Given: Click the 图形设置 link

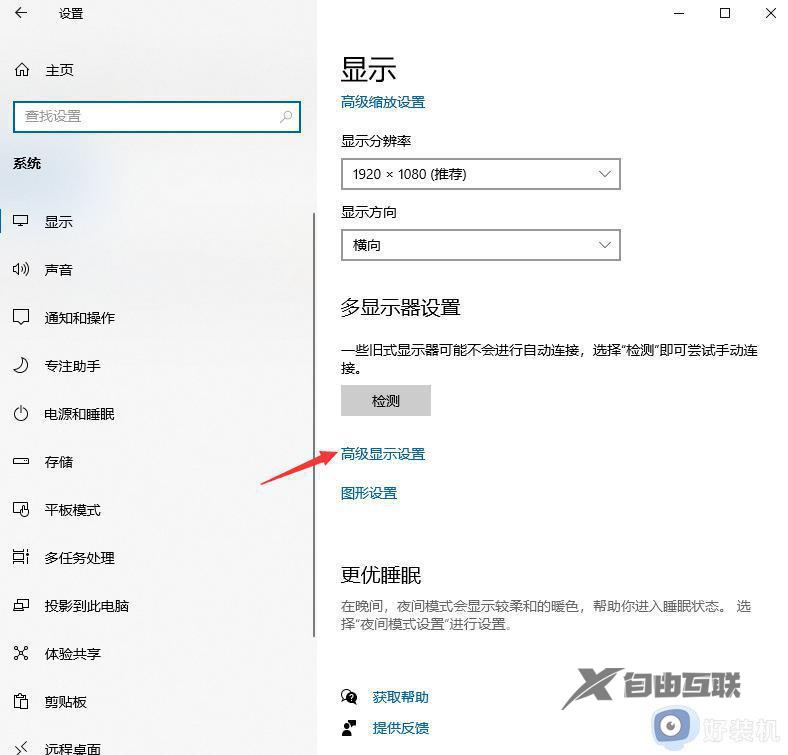Looking at the screenshot, I should (369, 493).
